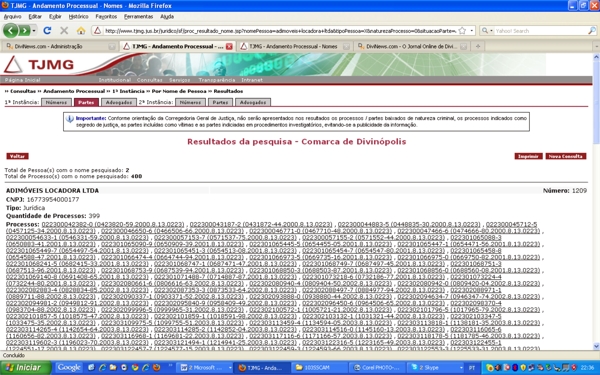This screenshot has height=375, width=600.
Task: Open the Home page icon
Action: coord(81,31)
